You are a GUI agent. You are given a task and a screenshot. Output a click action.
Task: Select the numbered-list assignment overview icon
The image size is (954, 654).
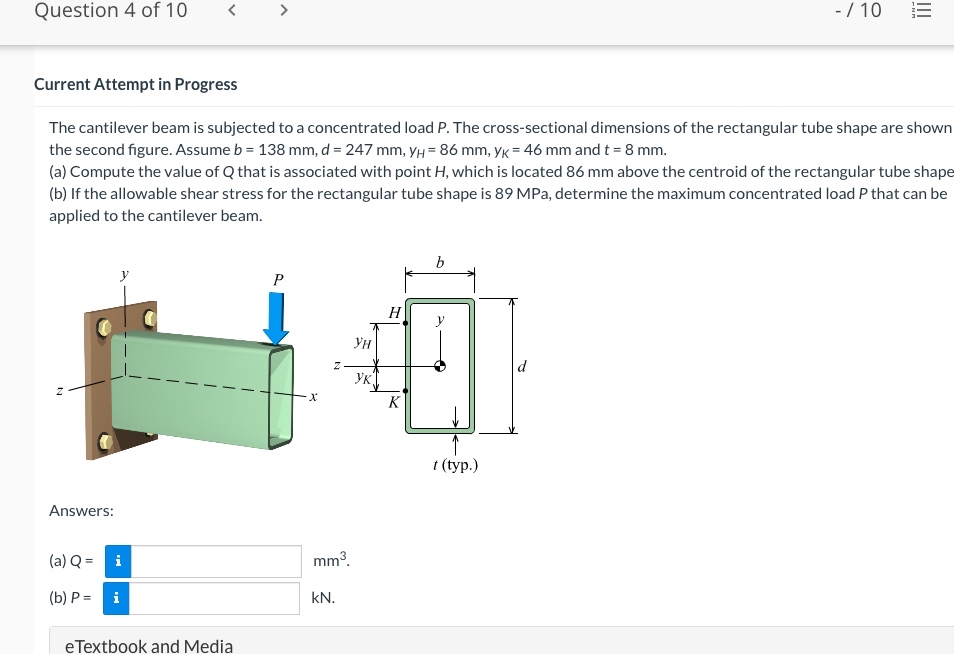(x=921, y=10)
